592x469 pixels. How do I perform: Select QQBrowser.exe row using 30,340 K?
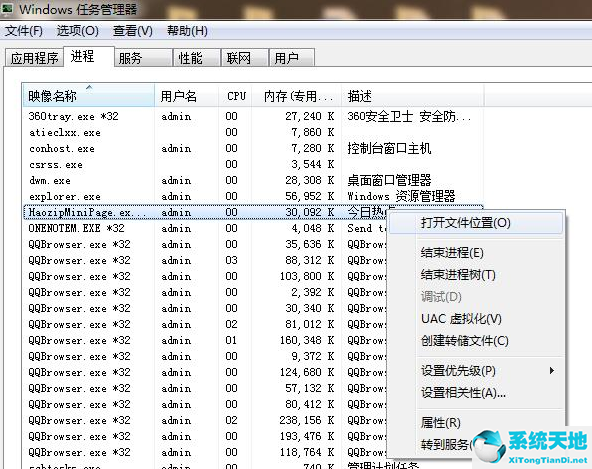click(x=206, y=308)
